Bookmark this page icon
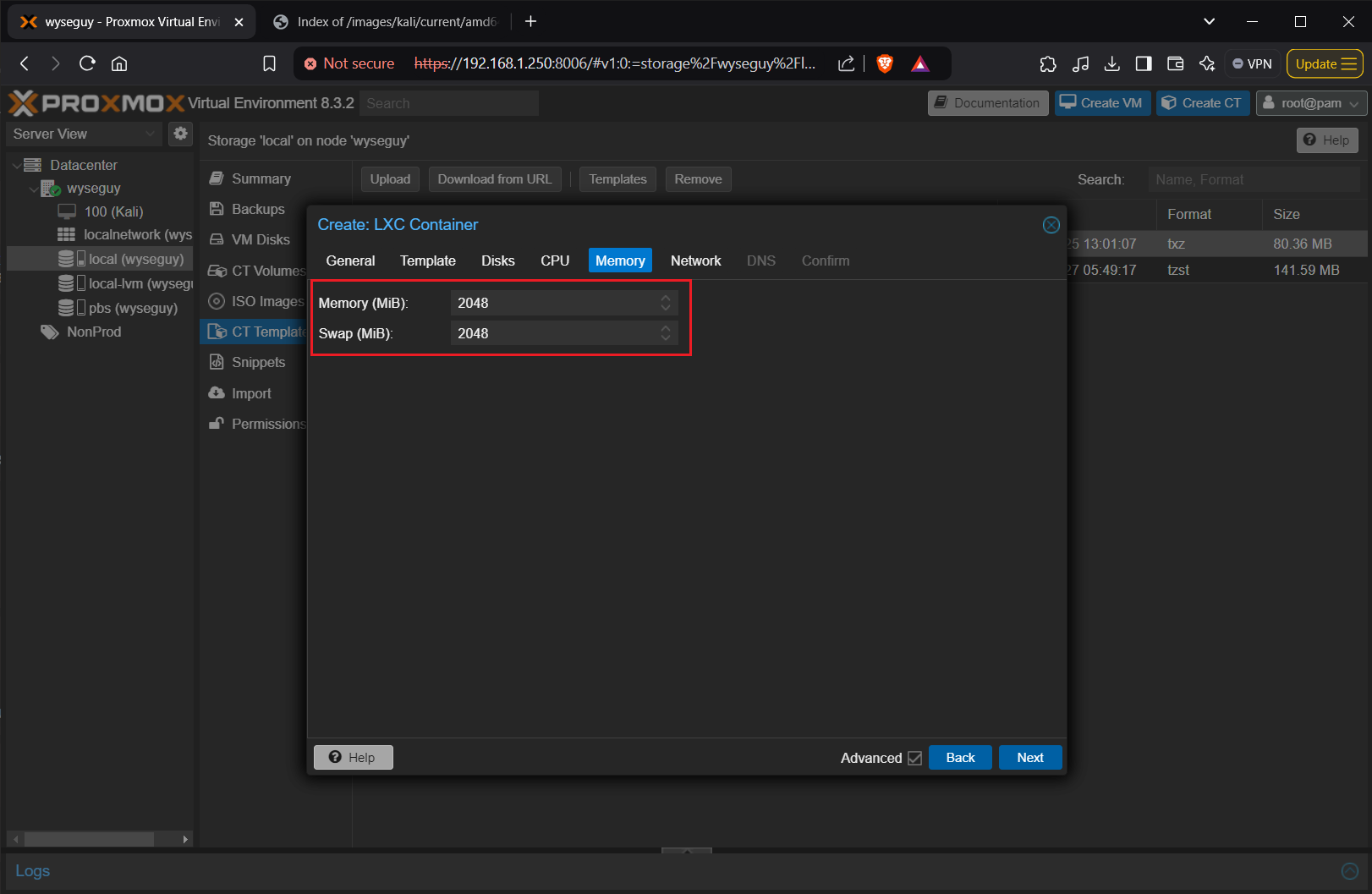1372x894 pixels. pyautogui.click(x=269, y=63)
